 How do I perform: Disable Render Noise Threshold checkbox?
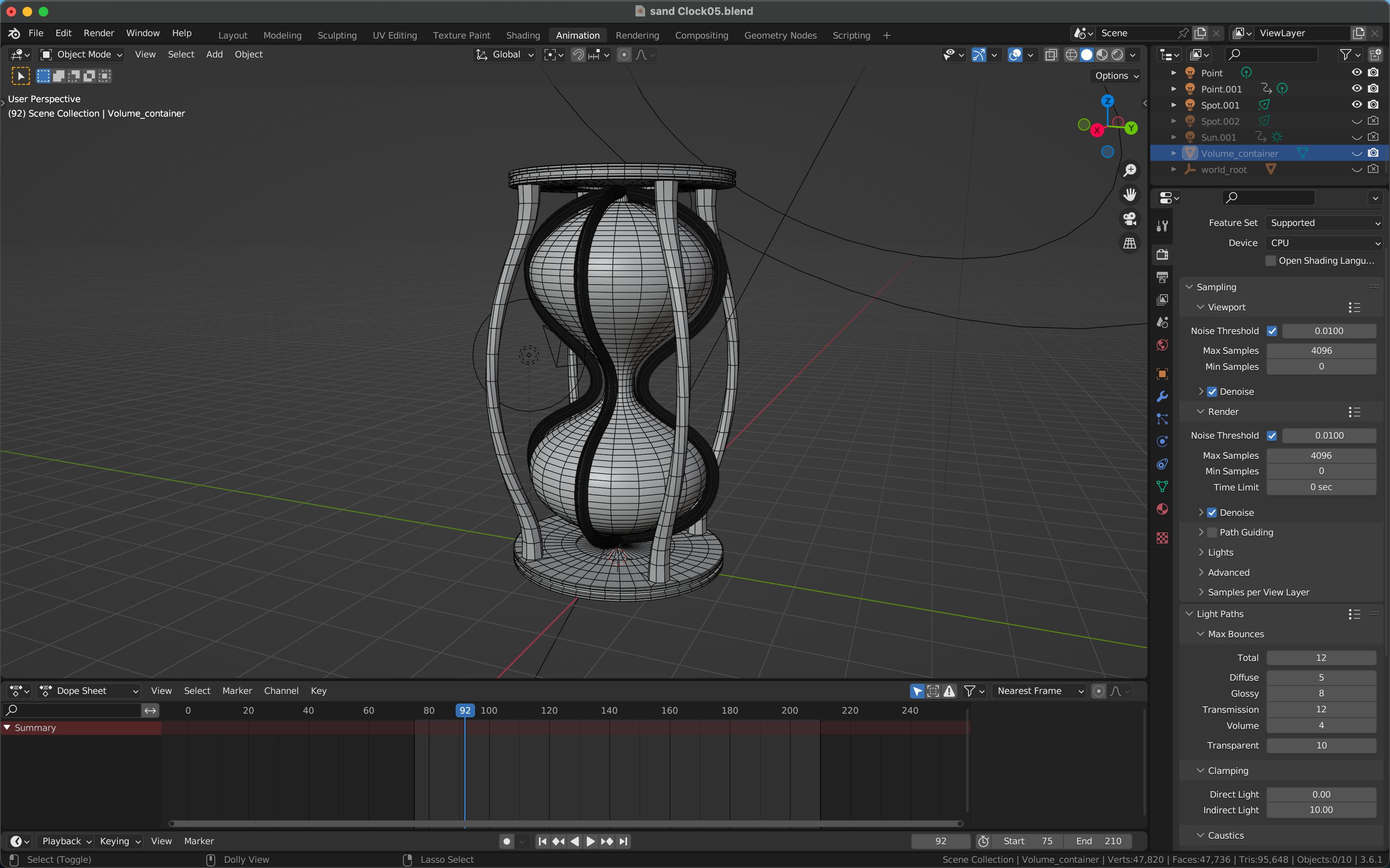(x=1272, y=436)
